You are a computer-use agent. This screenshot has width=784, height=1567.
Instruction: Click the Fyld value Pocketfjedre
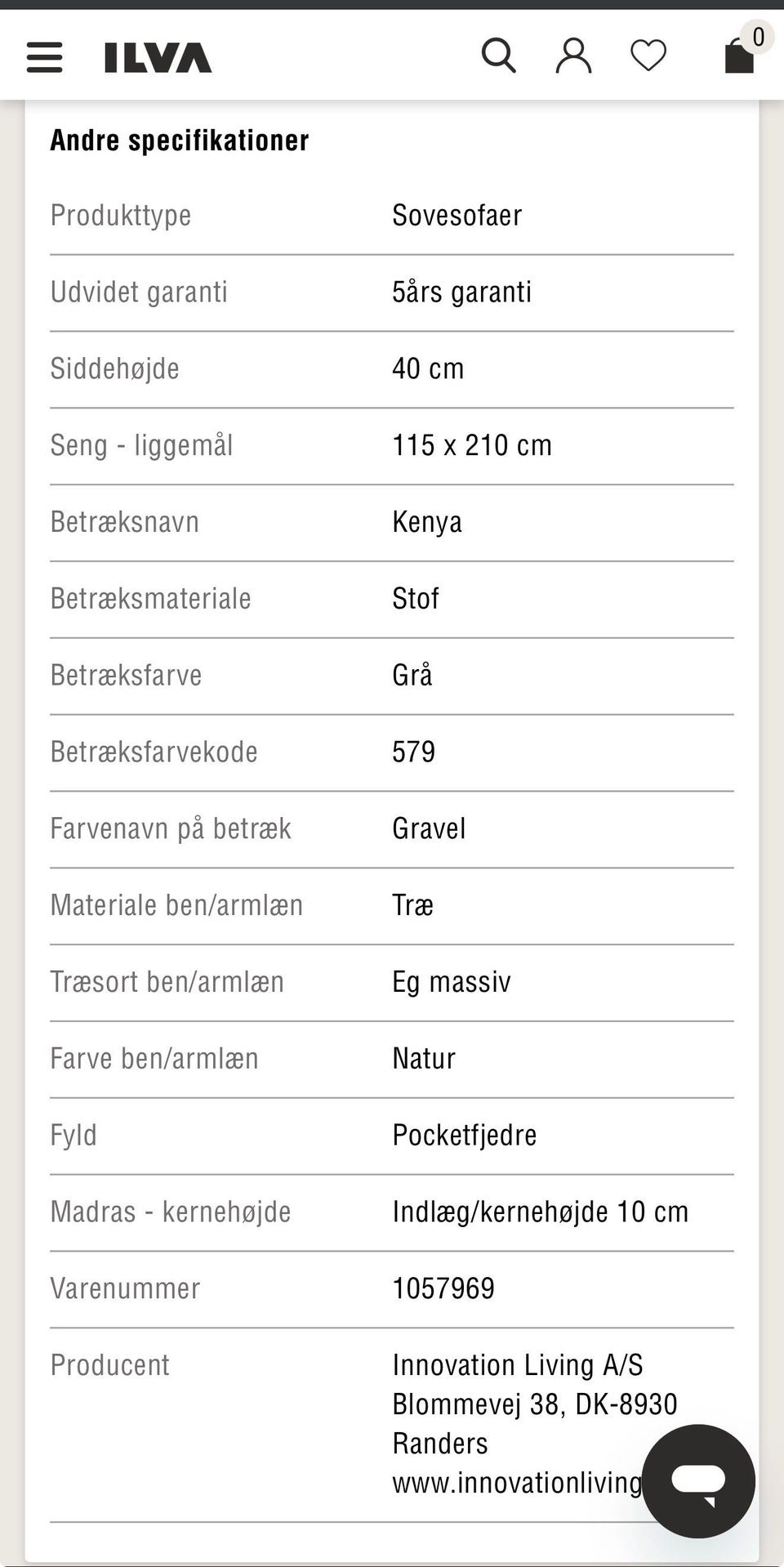click(464, 1135)
